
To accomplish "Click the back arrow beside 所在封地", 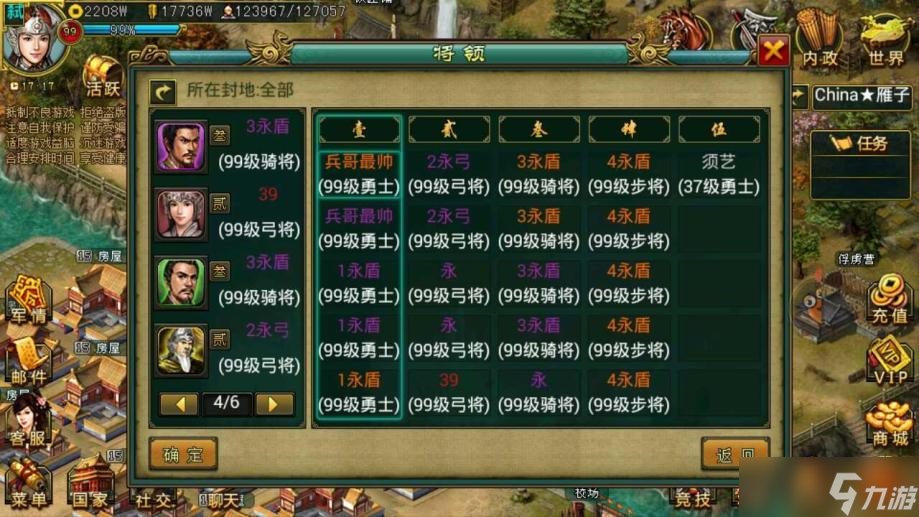I will point(162,91).
